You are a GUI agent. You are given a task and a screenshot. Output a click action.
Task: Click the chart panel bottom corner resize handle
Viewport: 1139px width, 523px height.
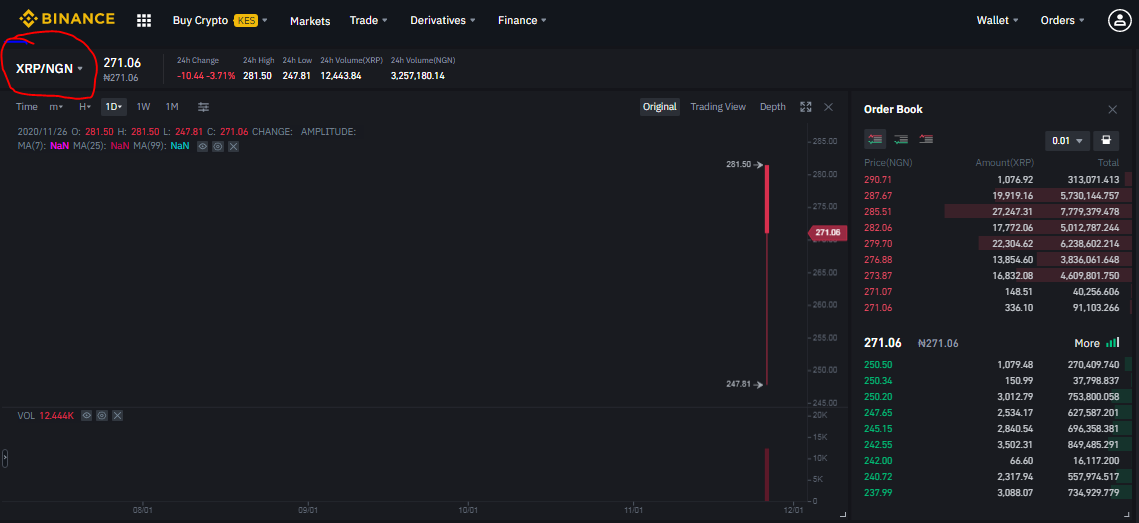(x=843, y=514)
